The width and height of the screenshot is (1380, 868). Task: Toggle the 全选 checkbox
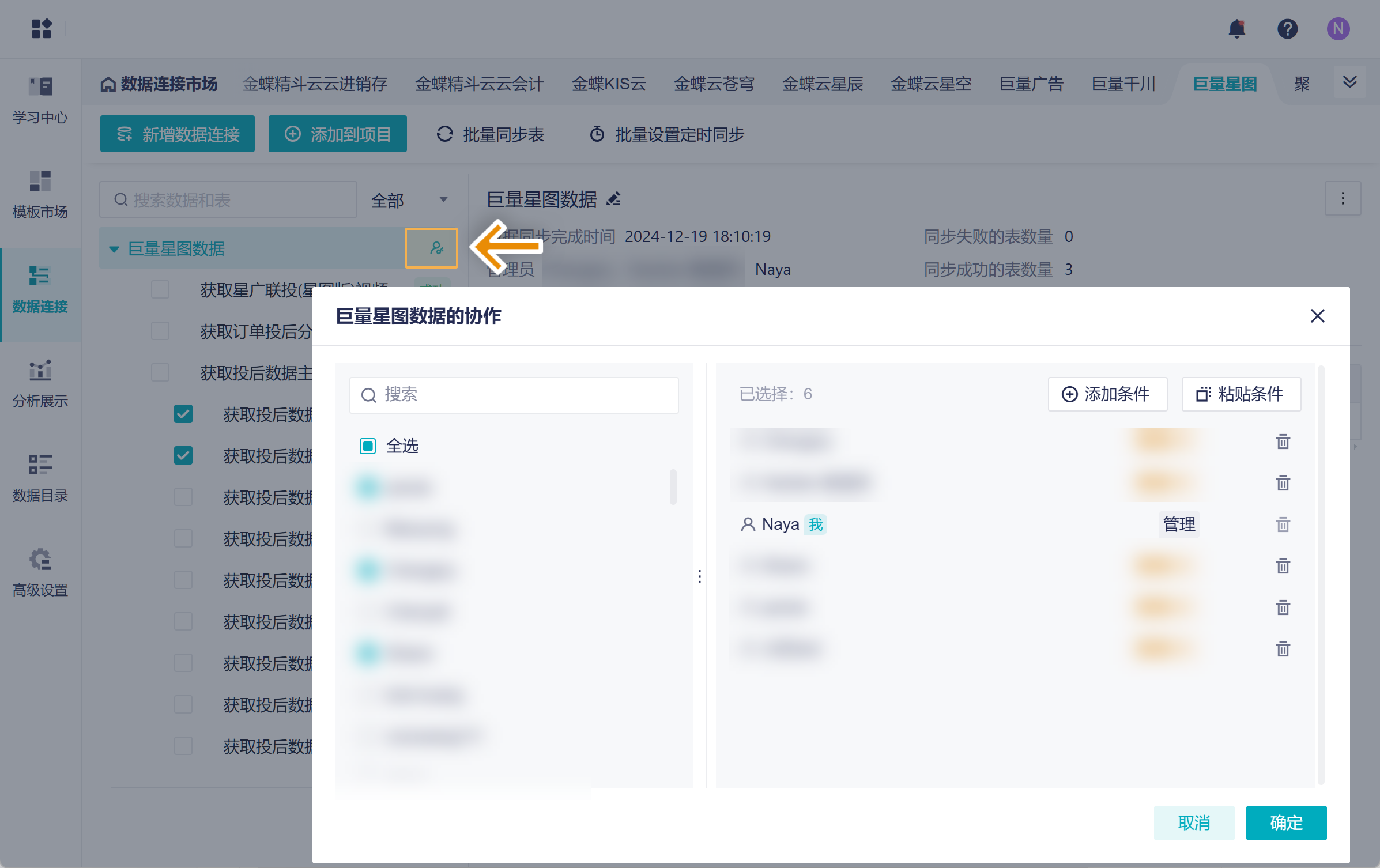pos(368,446)
